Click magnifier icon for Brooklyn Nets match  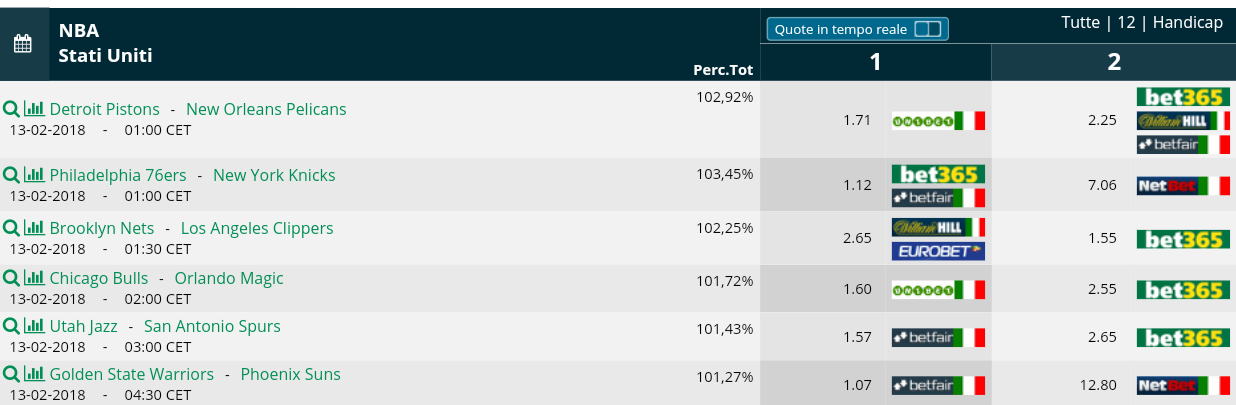tap(11, 228)
